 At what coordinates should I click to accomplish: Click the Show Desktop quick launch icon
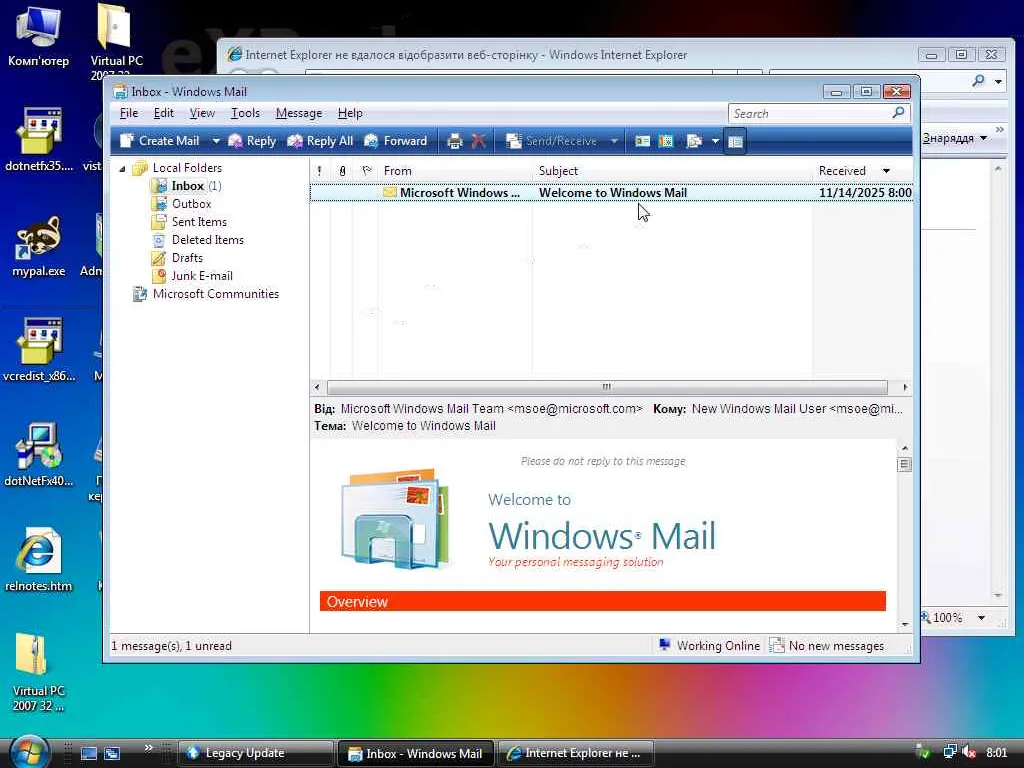[x=89, y=754]
